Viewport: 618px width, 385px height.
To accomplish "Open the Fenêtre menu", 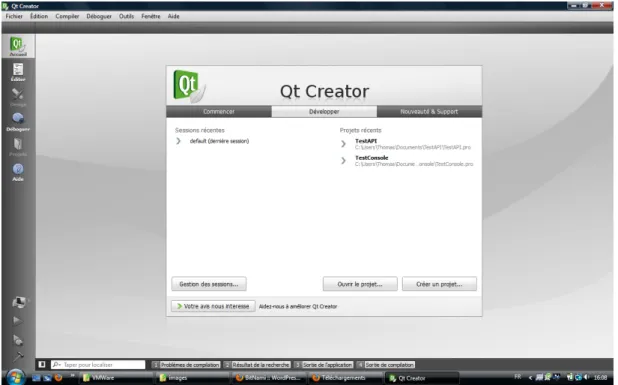I will coord(151,16).
